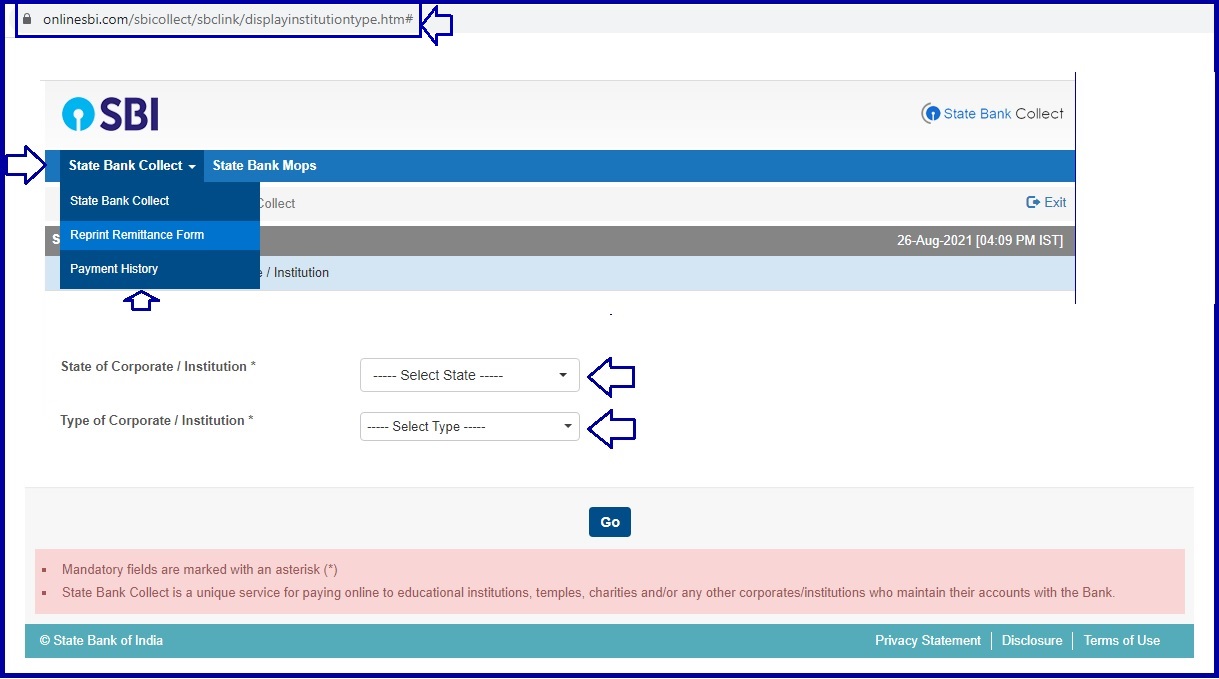The image size is (1219, 679).
Task: Click the Exit icon
Action: pos(1046,202)
